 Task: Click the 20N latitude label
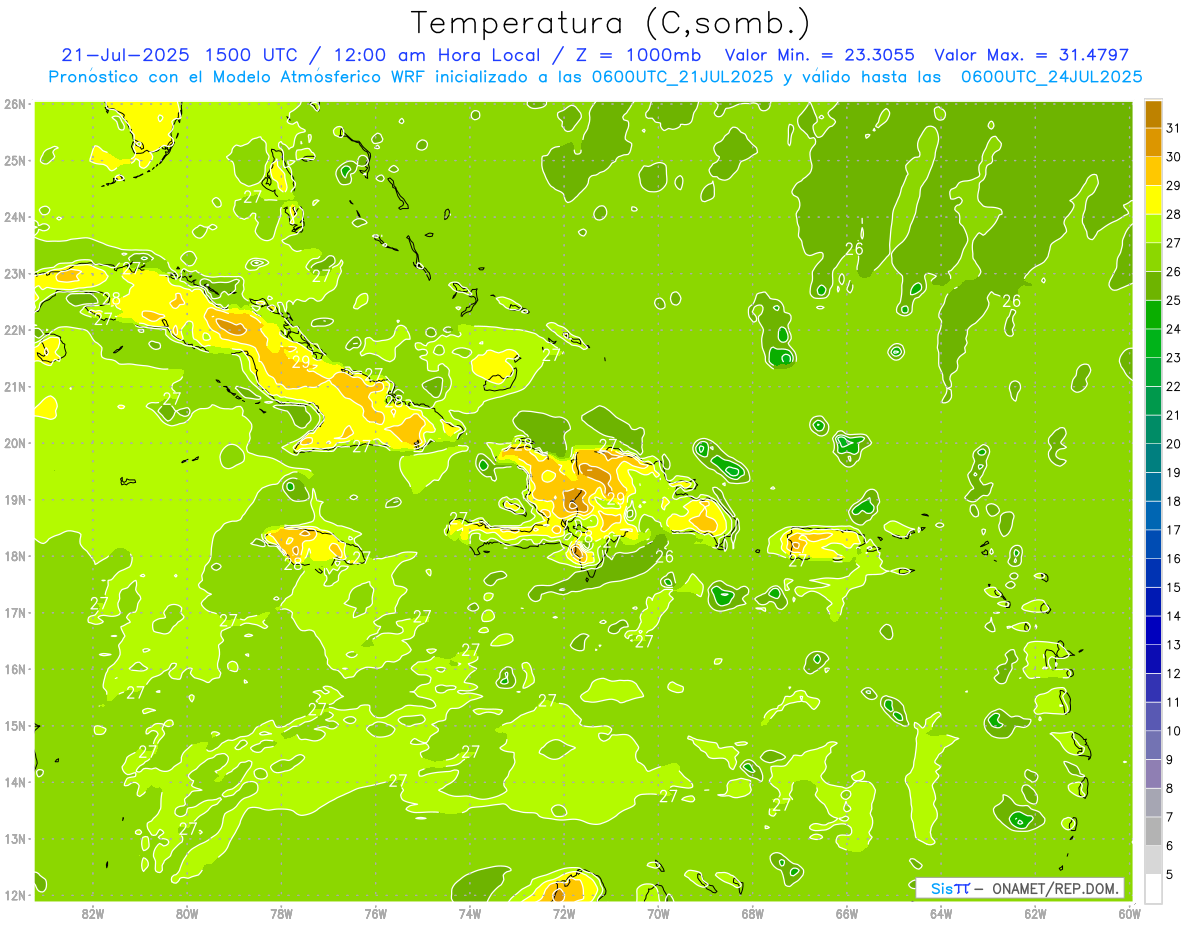point(14,443)
